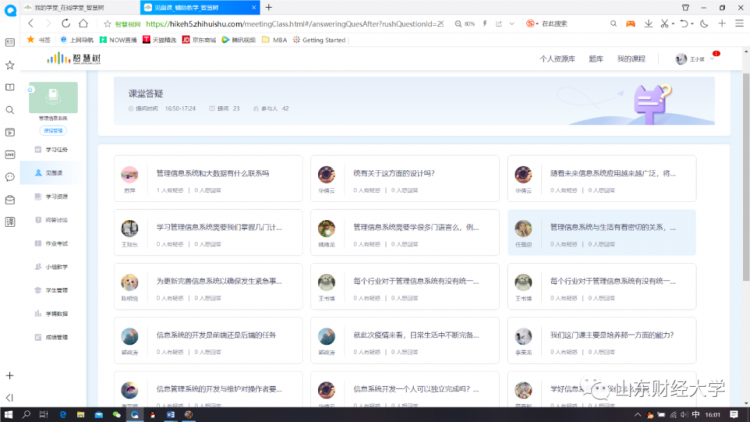This screenshot has width=750, height=422.
Task: Open 学情数据 in the course menu
Action: (x=52, y=314)
